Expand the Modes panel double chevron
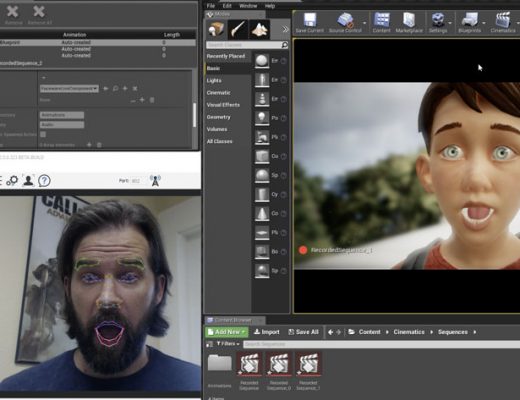Image resolution: width=520 pixels, height=400 pixels. click(285, 29)
